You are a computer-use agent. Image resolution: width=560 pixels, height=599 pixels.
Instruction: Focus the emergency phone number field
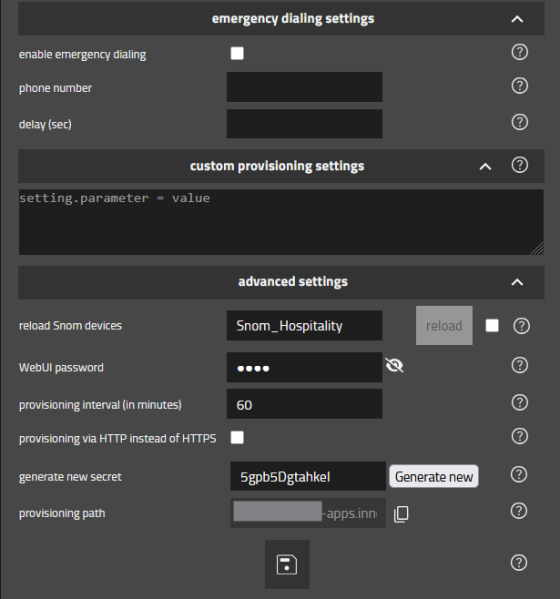(304, 87)
